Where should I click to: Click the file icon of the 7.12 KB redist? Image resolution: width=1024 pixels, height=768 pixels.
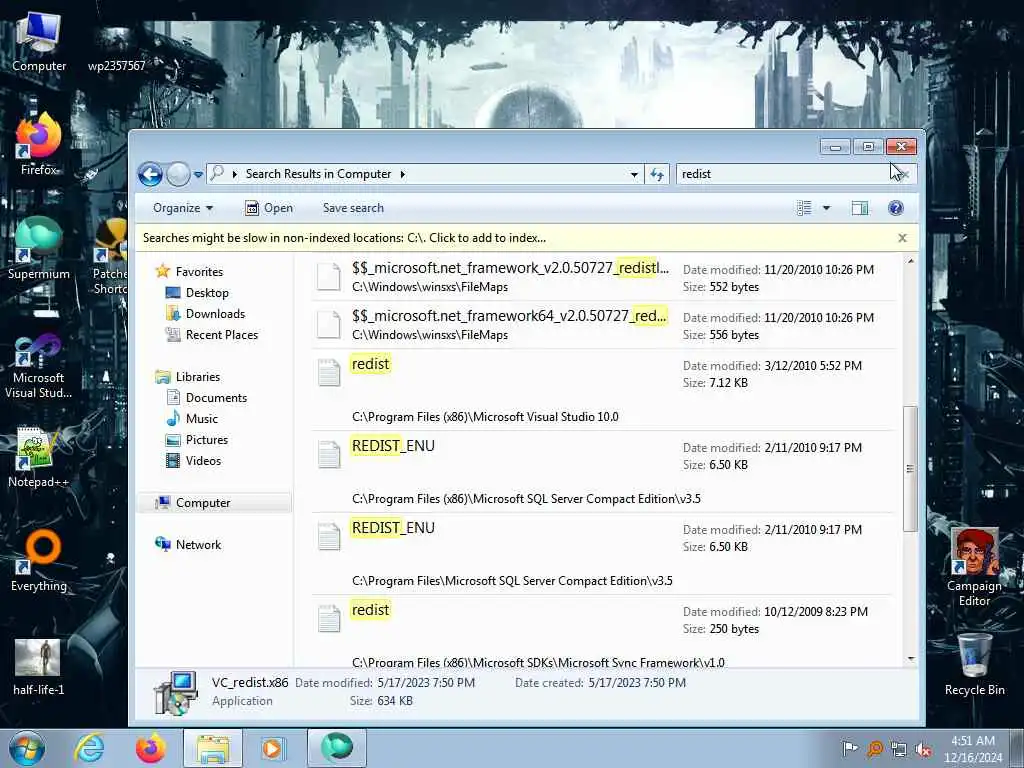(x=329, y=372)
